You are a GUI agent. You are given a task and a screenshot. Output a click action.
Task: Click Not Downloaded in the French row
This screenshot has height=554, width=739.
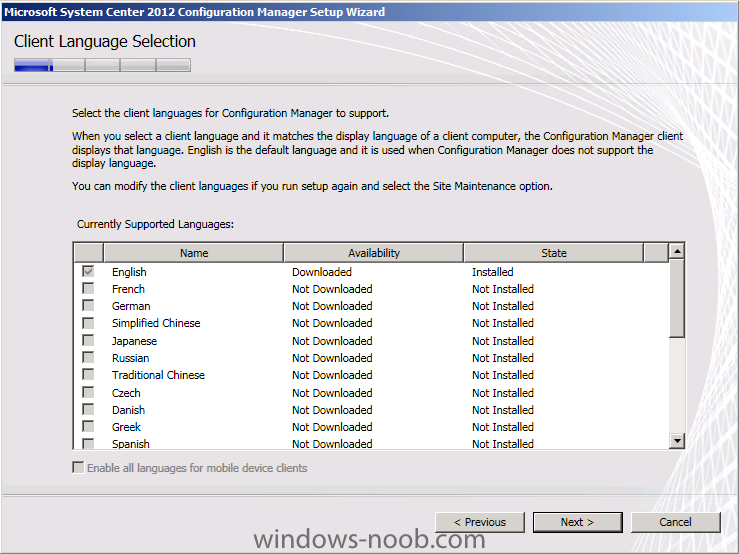[x=332, y=289]
